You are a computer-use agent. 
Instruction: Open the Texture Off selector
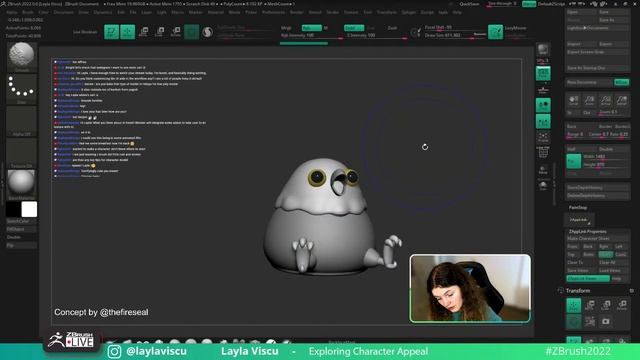click(22, 153)
